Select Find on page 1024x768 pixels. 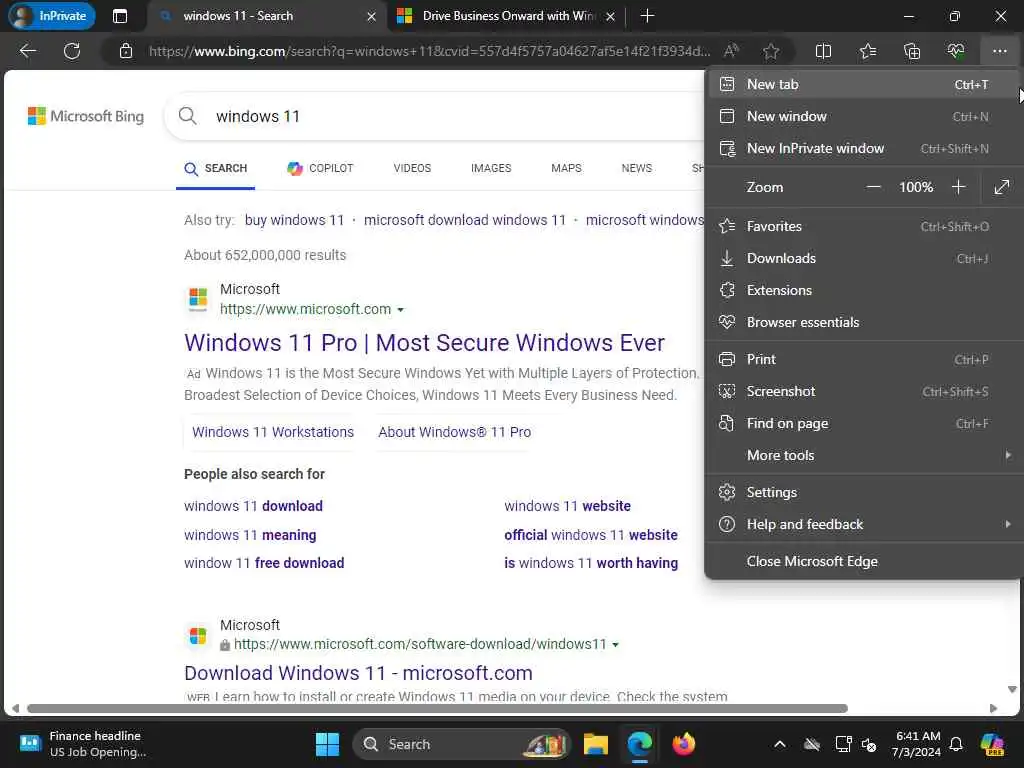(862, 423)
